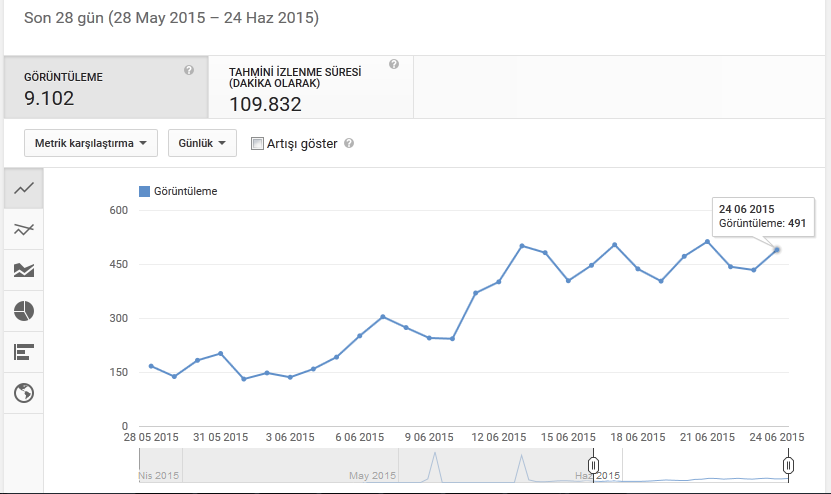This screenshot has width=831, height=494.
Task: Click the 31 05 2015 axis label
Action: tap(220, 437)
